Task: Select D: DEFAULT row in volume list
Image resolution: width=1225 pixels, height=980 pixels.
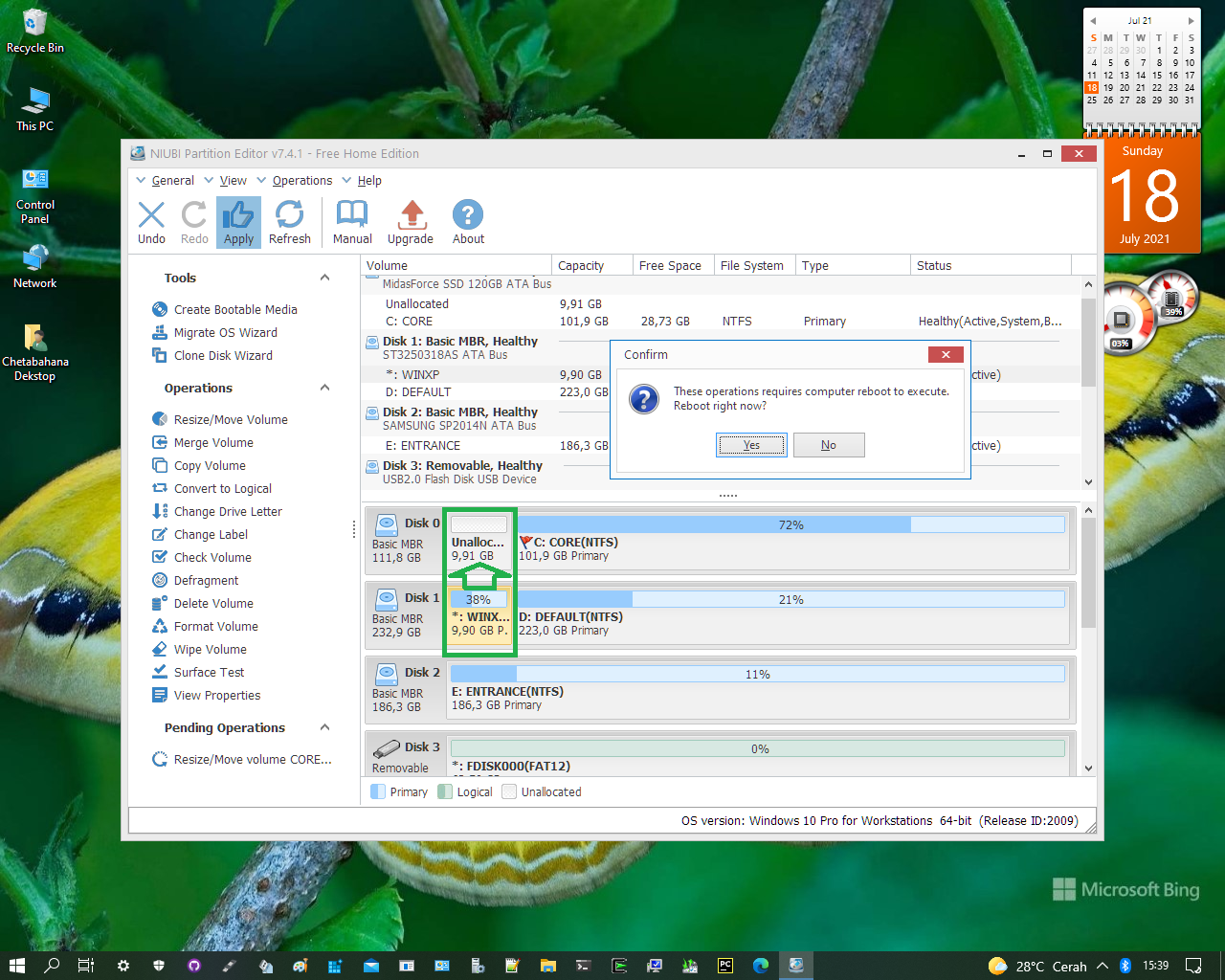Action: [486, 392]
